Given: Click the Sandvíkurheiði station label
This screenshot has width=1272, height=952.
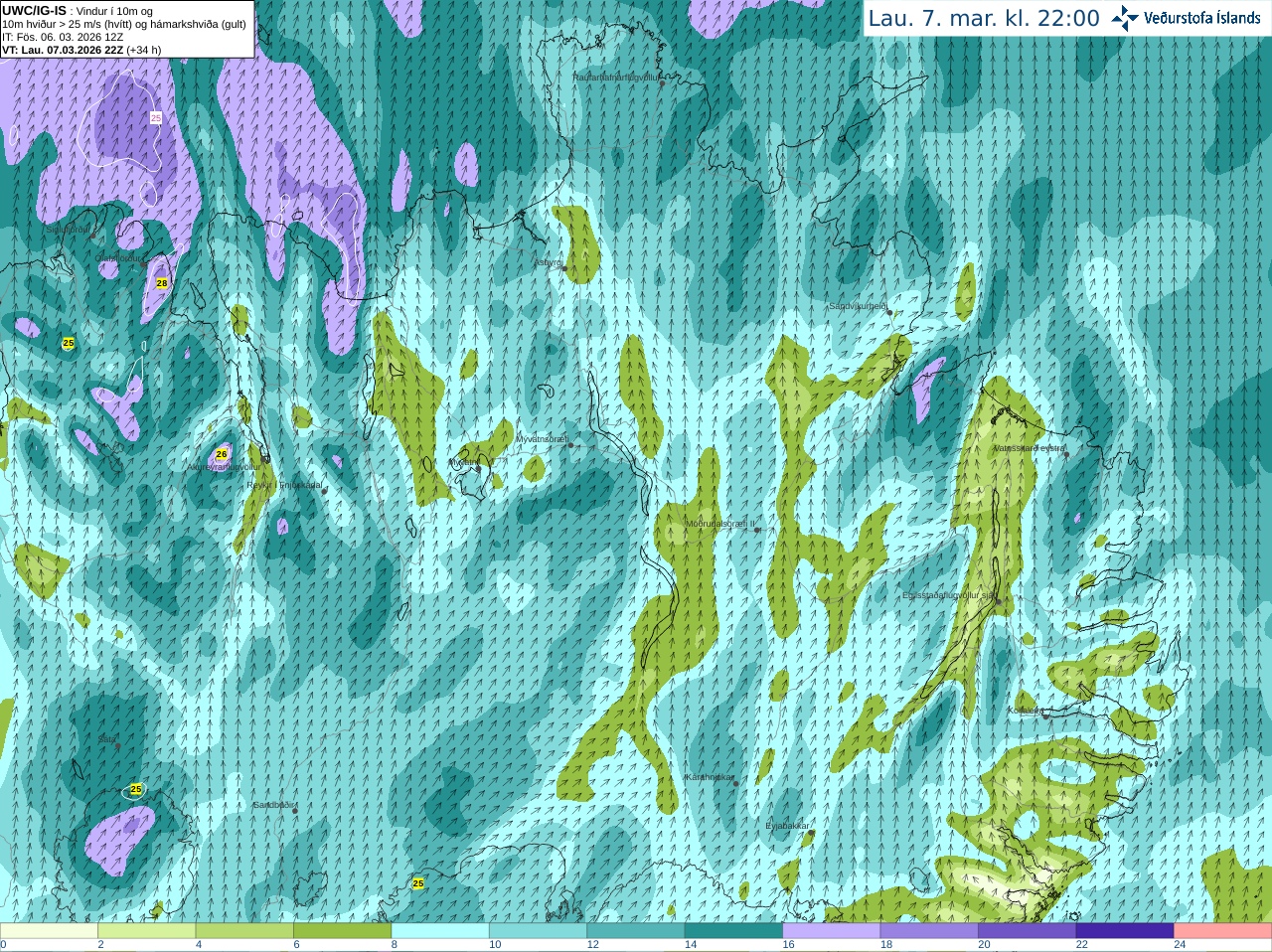Looking at the screenshot, I should [x=859, y=306].
